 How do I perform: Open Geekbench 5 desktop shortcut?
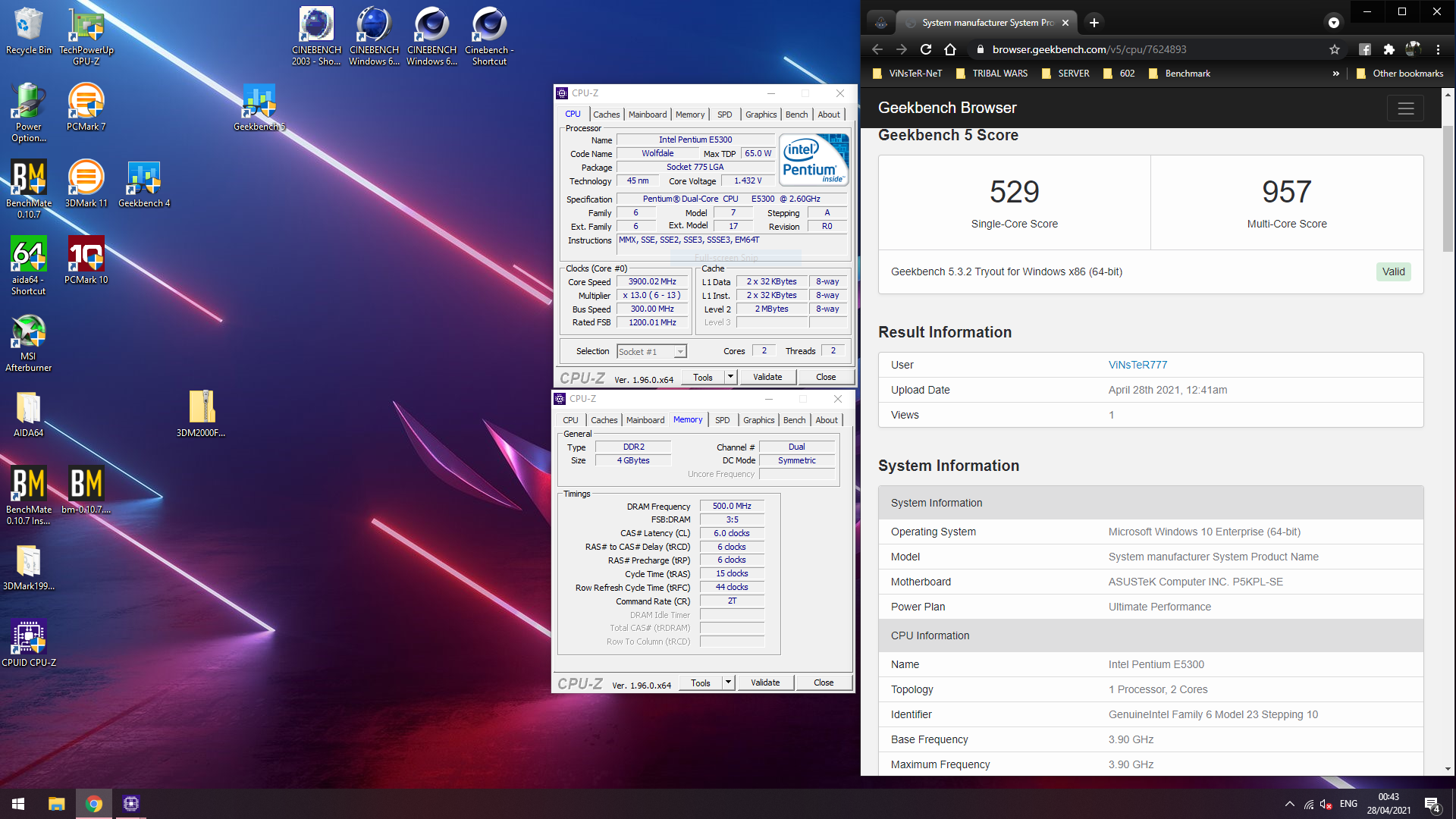coord(259,107)
